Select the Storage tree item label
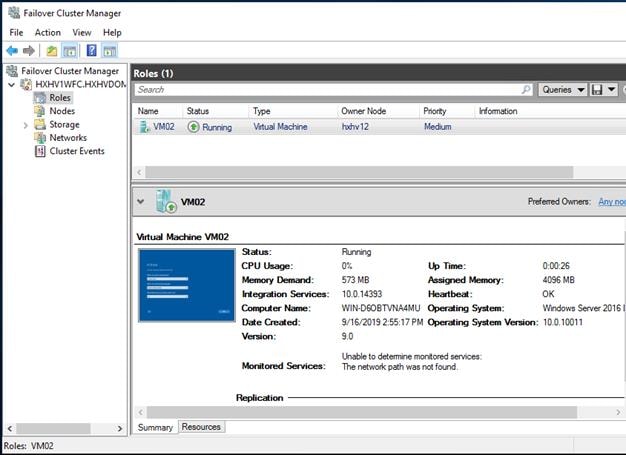 pos(64,125)
